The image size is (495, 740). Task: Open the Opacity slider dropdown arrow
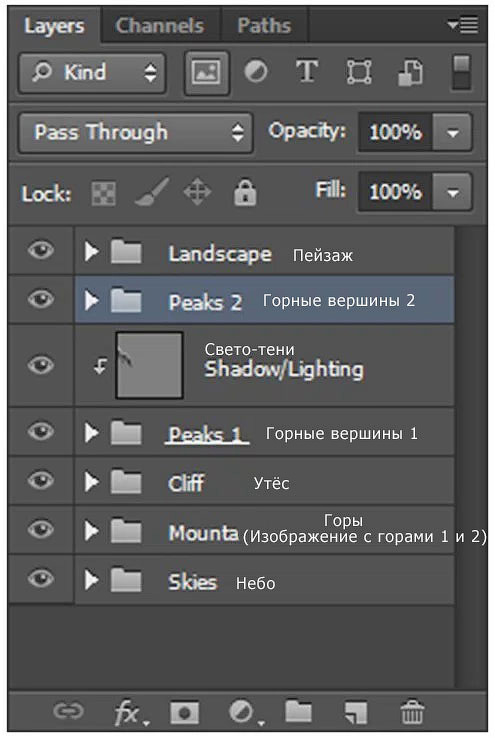coord(453,133)
